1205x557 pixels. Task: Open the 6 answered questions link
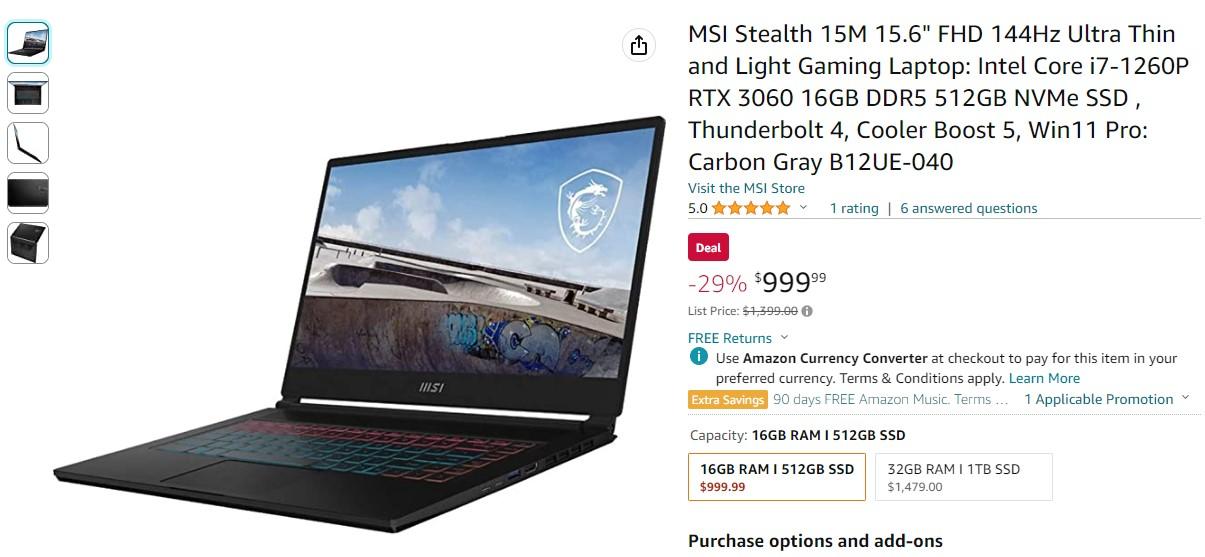[969, 208]
